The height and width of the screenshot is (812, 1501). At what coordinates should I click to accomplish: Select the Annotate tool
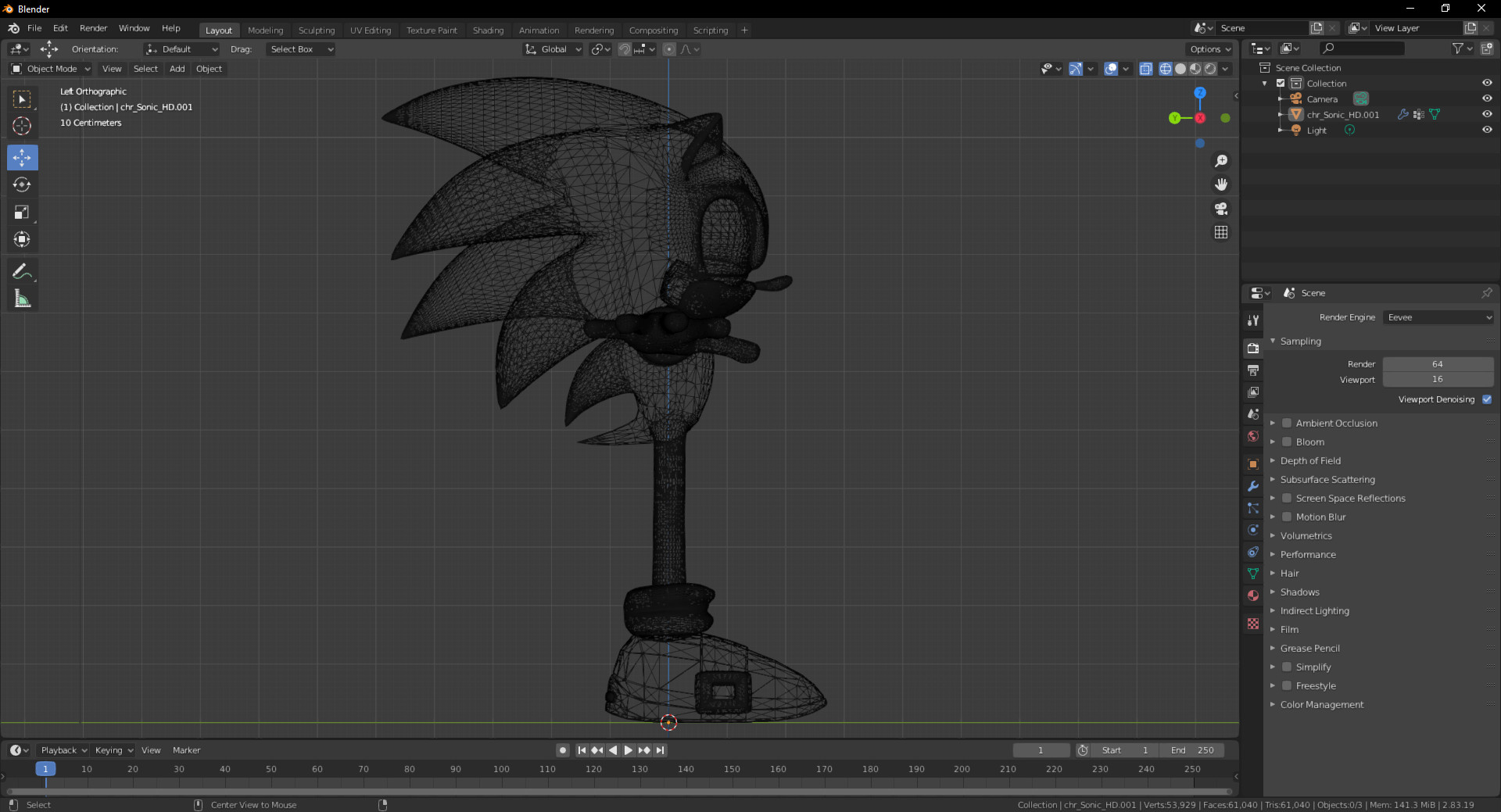click(22, 270)
